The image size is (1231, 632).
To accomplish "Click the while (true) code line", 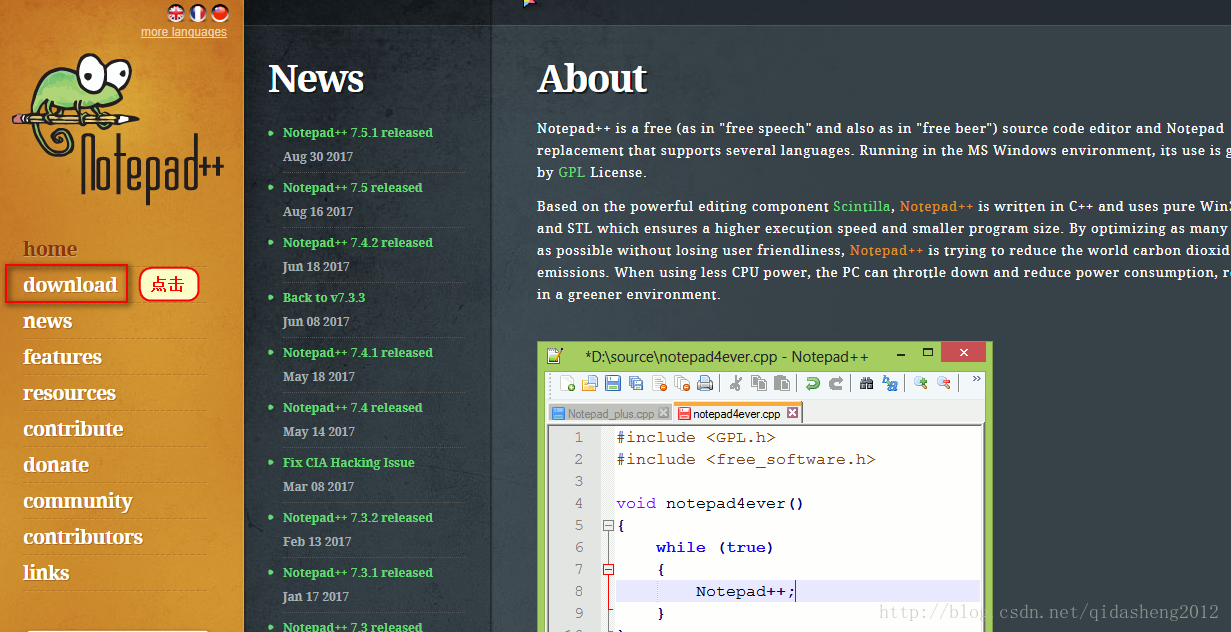I will point(715,548).
